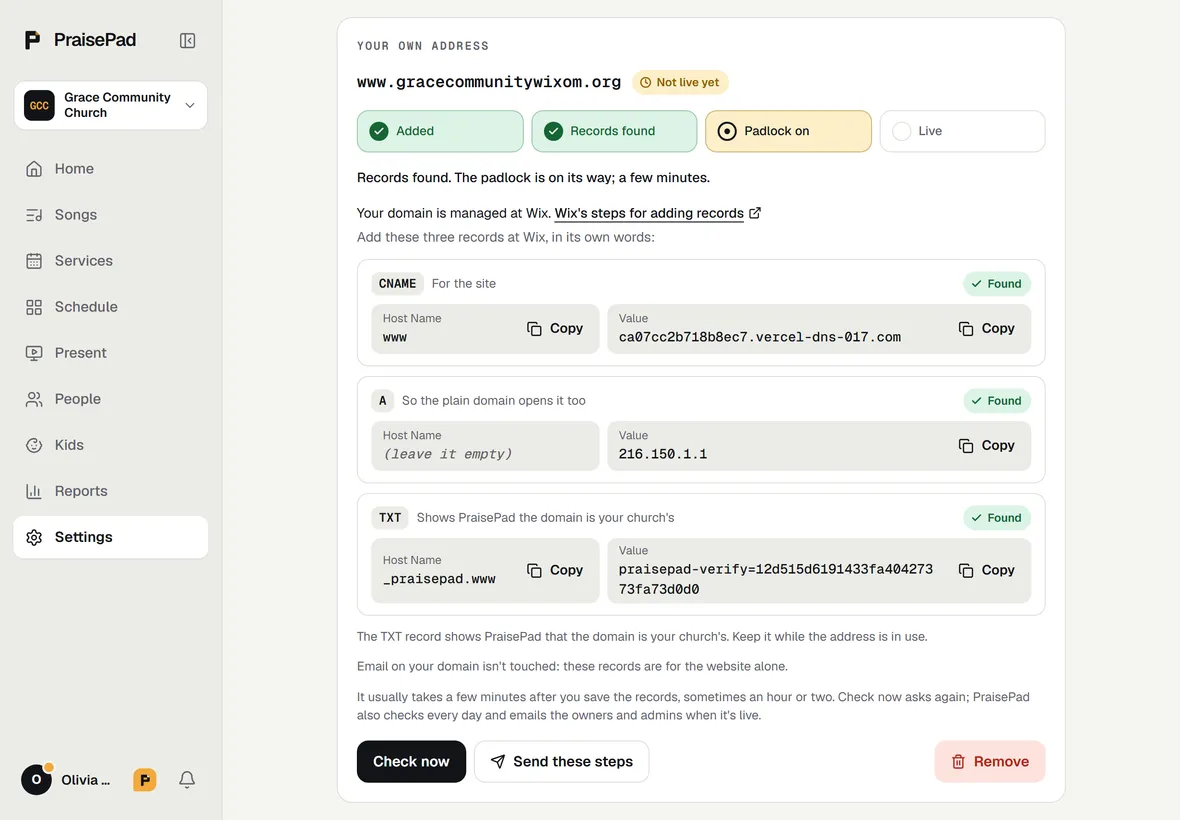Screen dimensions: 1180x820
Task: Select Settings in the sidebar
Action: [x=111, y=537]
